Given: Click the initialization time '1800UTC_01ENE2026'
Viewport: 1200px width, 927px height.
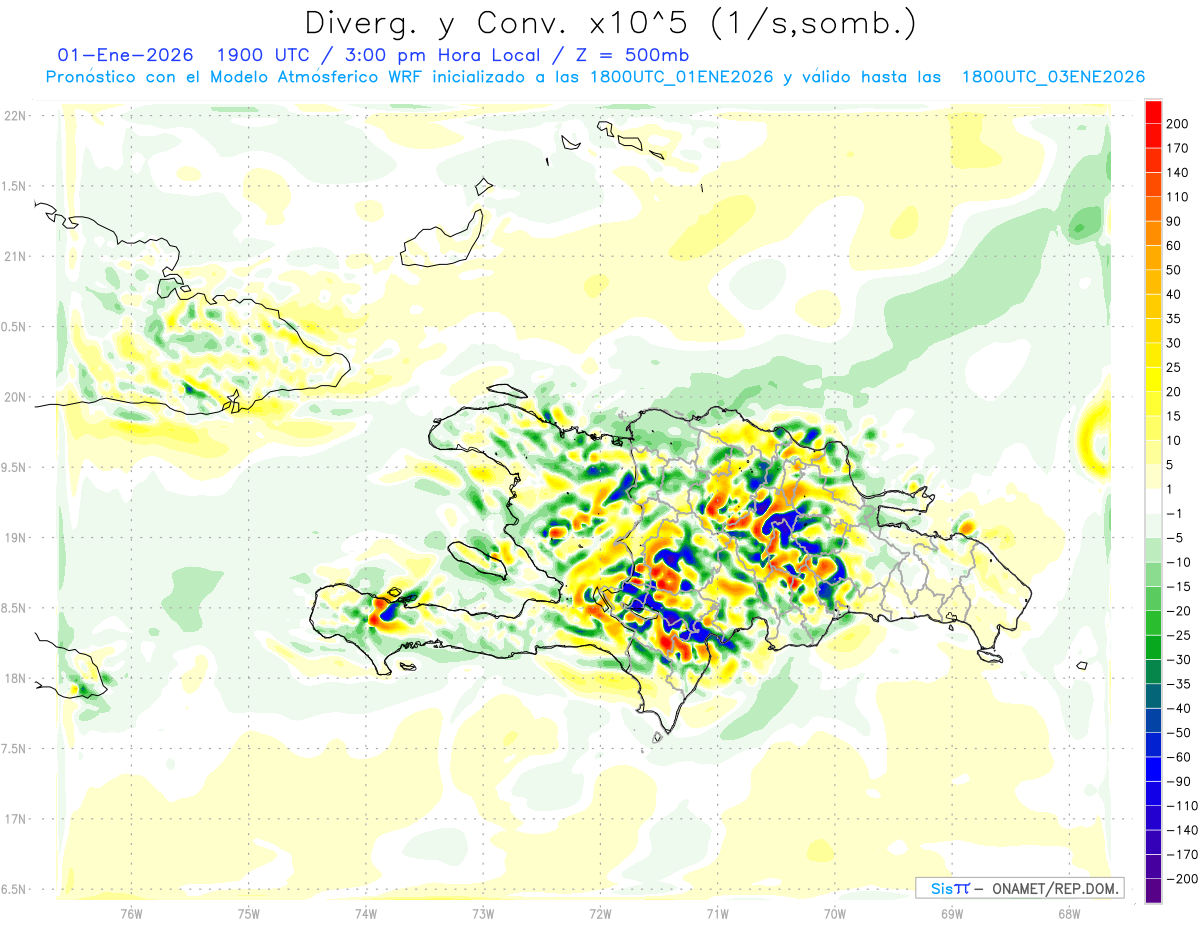Looking at the screenshot, I should [682, 77].
